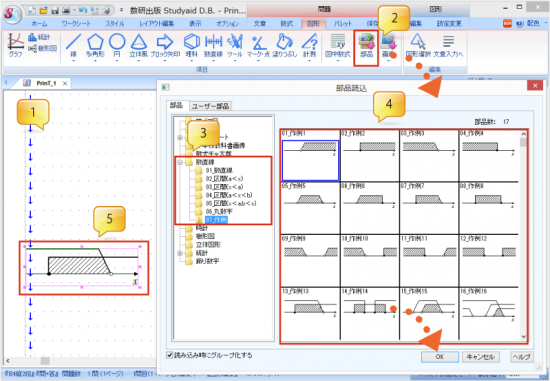
Task: Click the 統計 statistics icon
Action: [x=39, y=37]
